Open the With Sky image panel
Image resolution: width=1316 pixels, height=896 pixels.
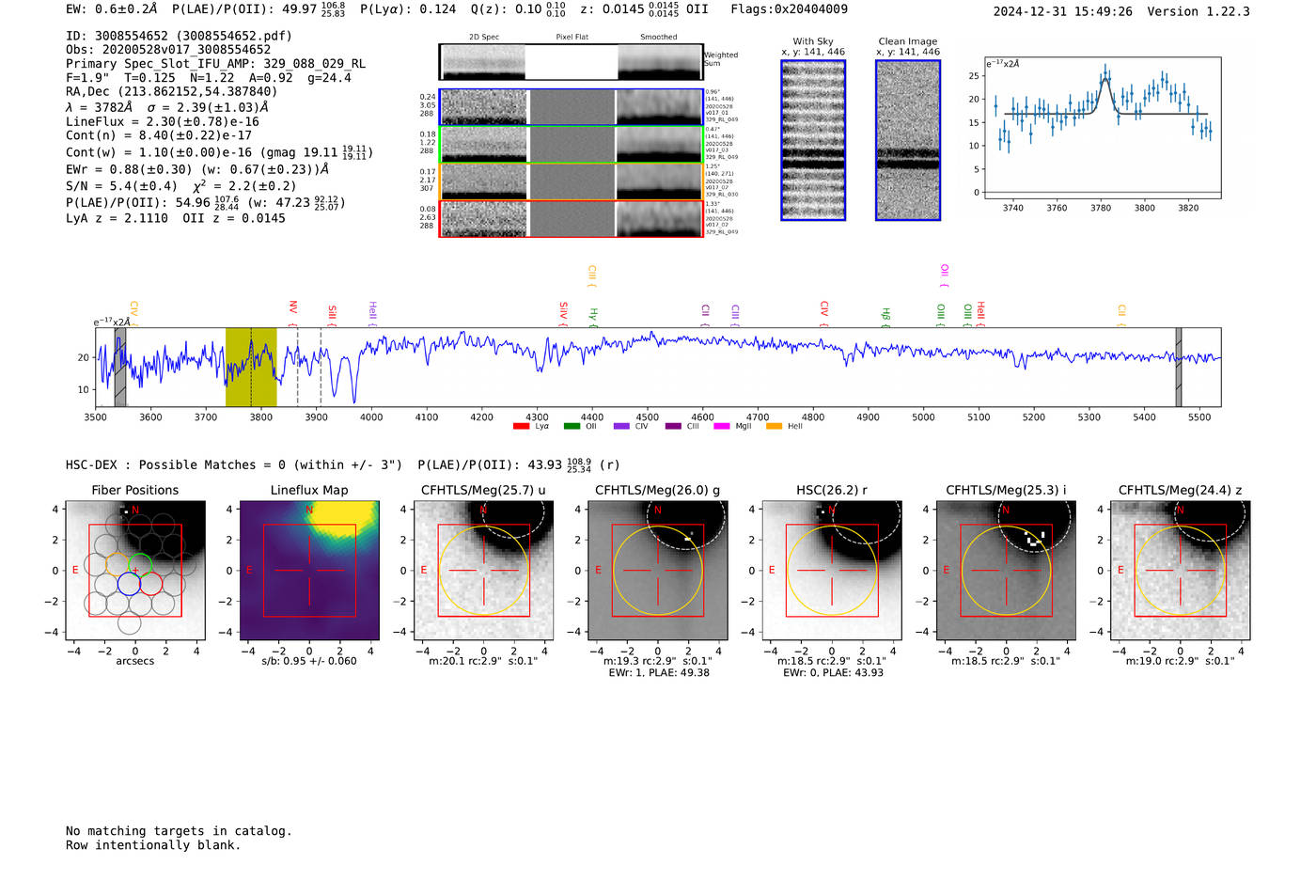point(813,140)
